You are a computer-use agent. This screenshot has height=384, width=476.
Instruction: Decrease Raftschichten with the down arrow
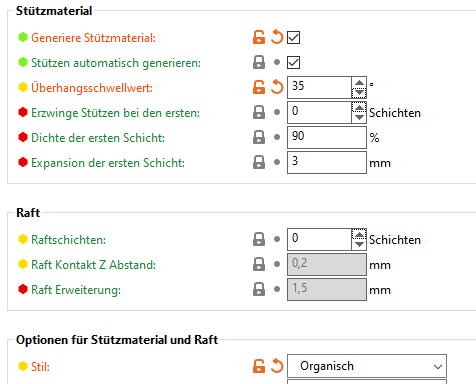click(x=359, y=244)
